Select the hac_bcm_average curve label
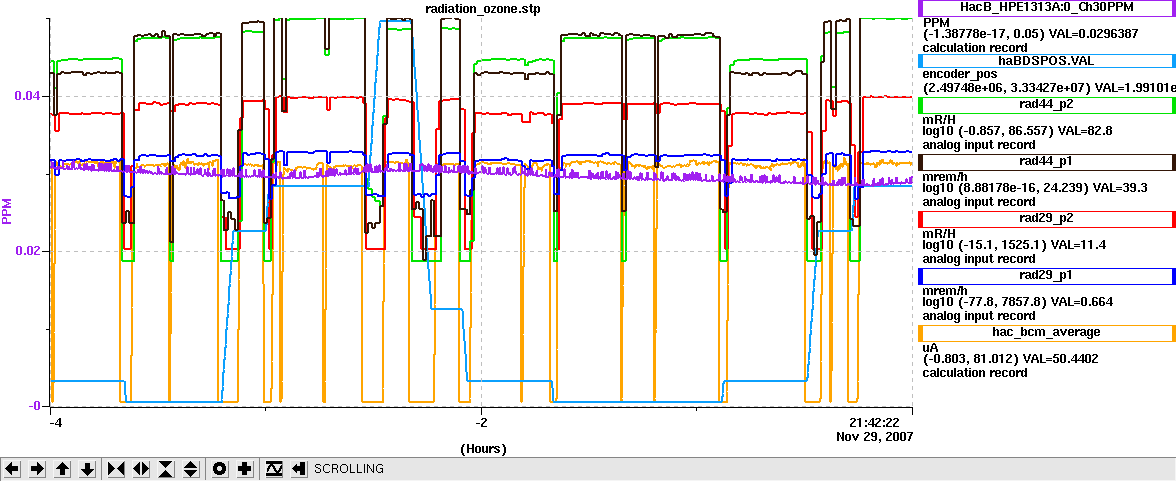This screenshot has width=1176, height=481. 1046,333
